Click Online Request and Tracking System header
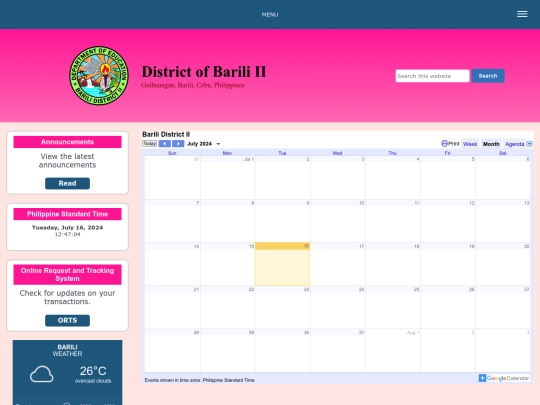This screenshot has width=540, height=405. point(68,274)
